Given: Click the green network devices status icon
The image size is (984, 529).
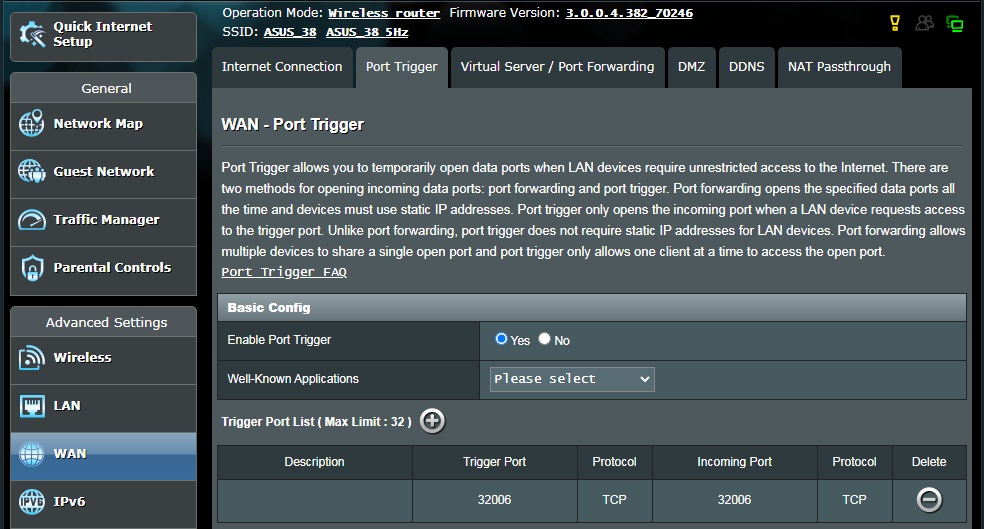Looking at the screenshot, I should click(x=955, y=24).
